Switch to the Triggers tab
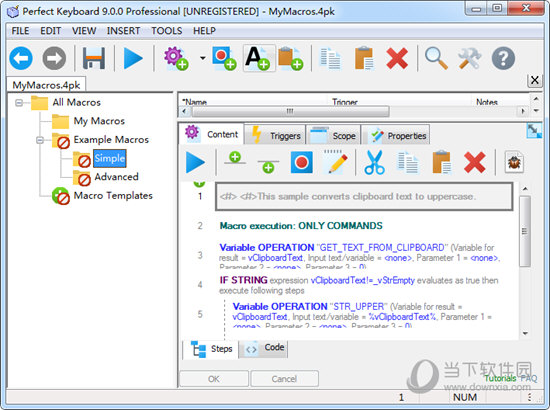550x410 pixels. [x=275, y=135]
